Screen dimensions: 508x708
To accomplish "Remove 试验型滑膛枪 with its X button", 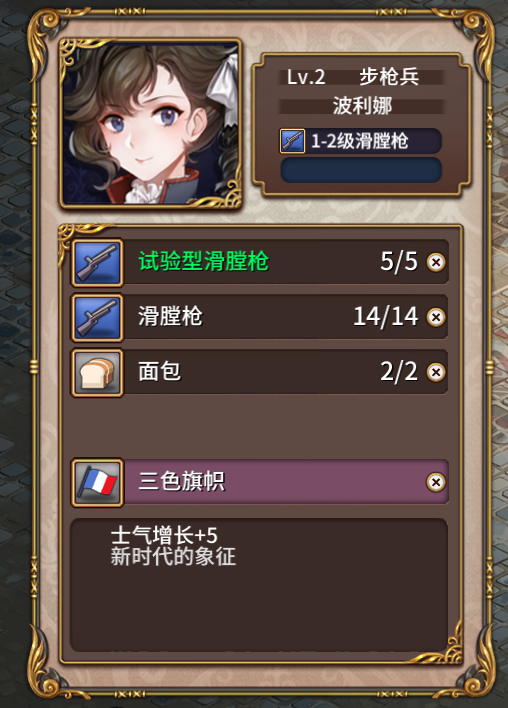I will (436, 262).
